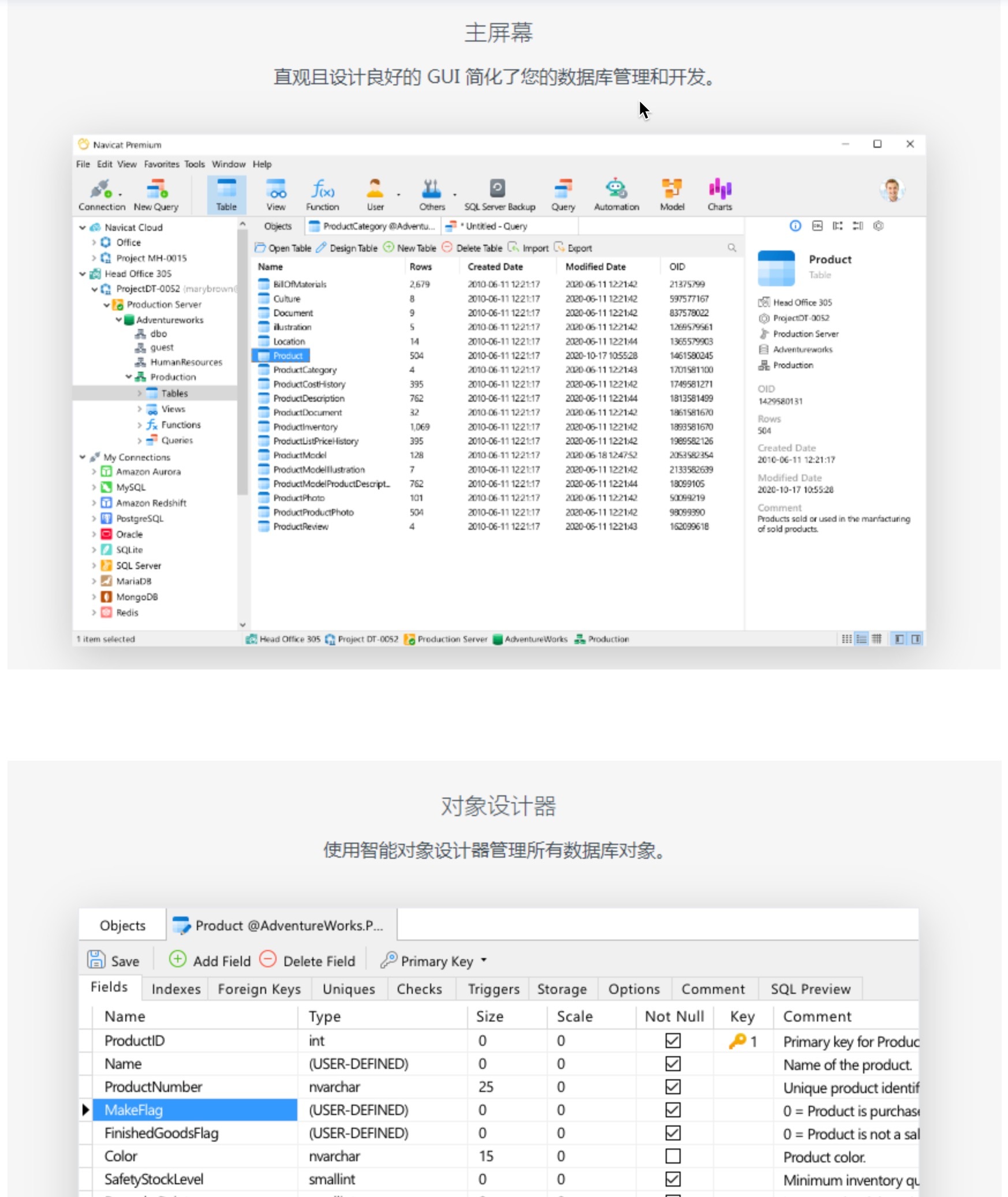The width and height of the screenshot is (1008, 1197).
Task: Click the Model toolbar icon
Action: point(672,194)
